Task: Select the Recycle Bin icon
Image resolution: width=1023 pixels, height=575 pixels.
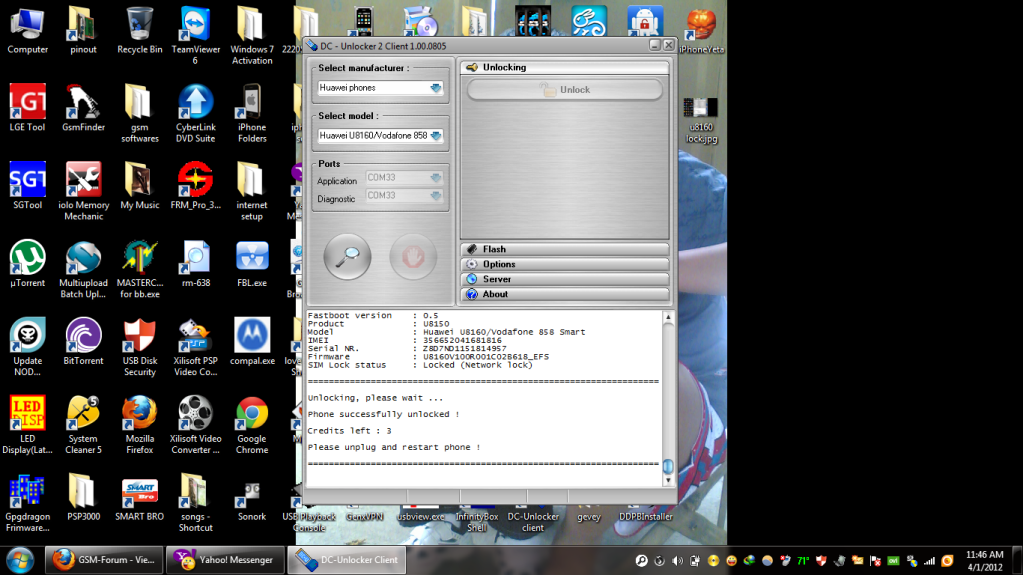Action: [140, 31]
